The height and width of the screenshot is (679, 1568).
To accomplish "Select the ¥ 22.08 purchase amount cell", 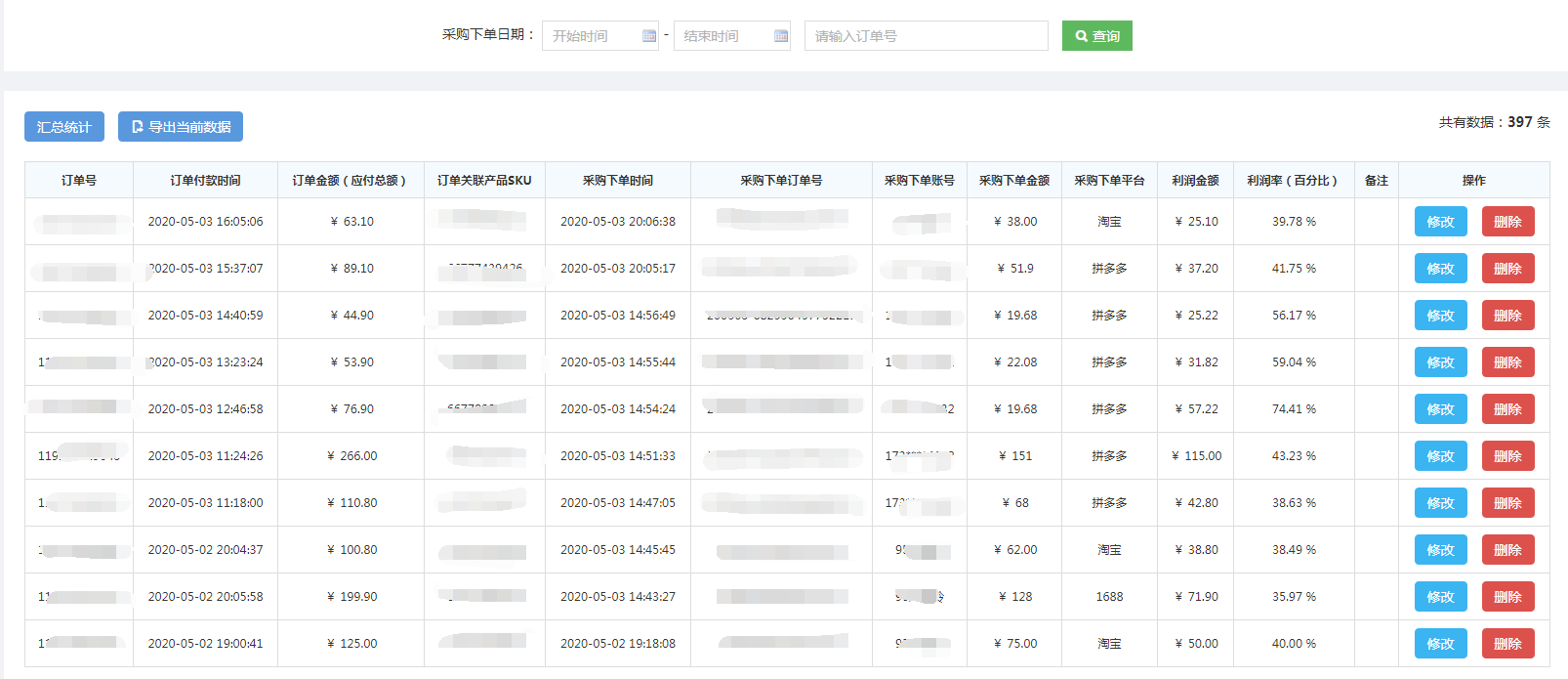I will coord(1014,362).
